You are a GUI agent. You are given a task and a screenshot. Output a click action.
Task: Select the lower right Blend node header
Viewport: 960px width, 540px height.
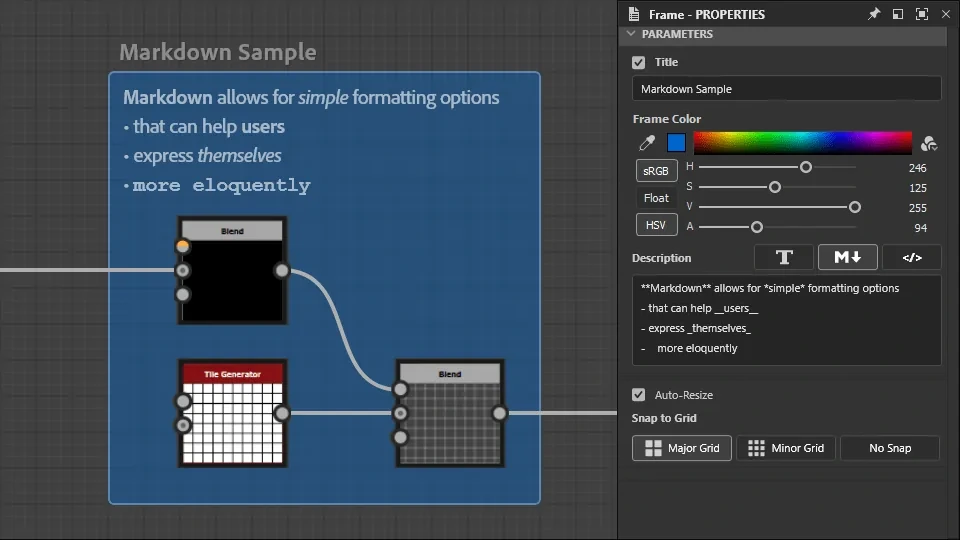tap(449, 374)
